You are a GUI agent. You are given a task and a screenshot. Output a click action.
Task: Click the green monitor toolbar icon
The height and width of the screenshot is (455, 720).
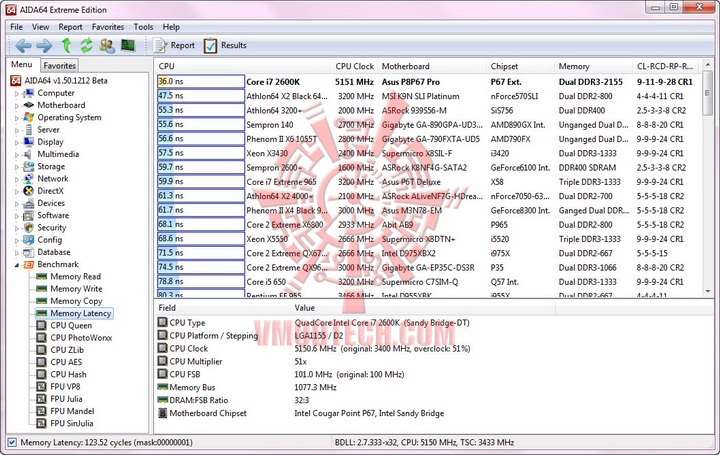tap(128, 45)
